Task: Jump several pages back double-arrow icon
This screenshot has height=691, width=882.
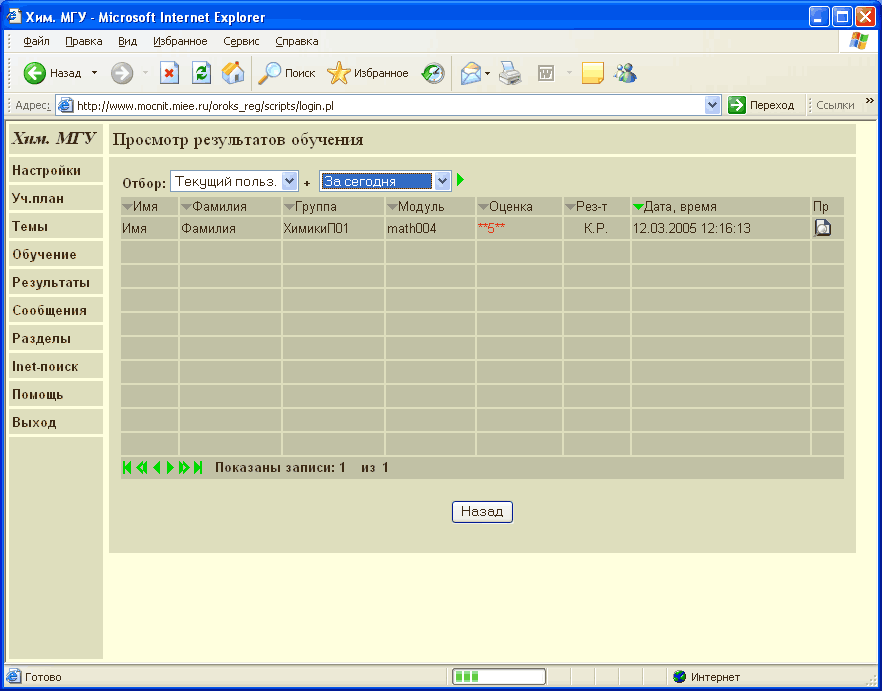Action: point(142,468)
